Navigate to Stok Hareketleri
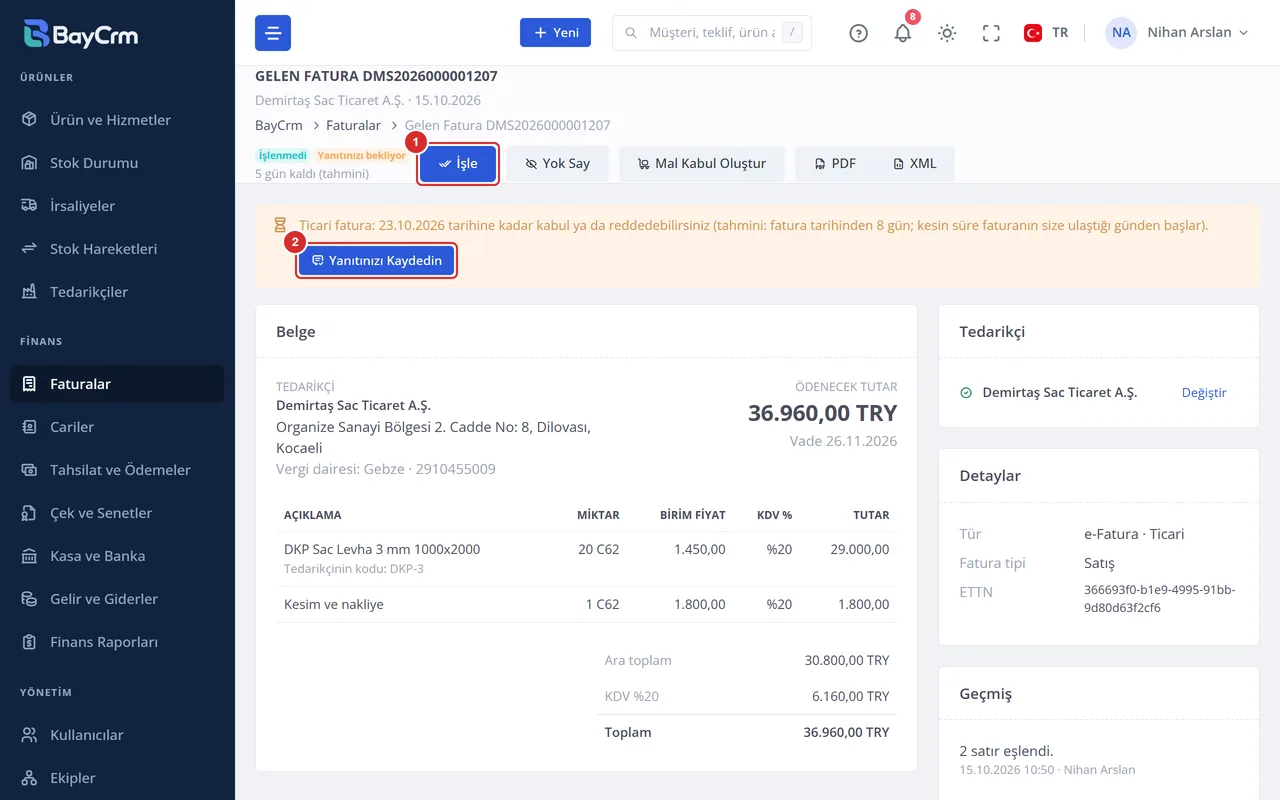Viewport: 1280px width, 800px height. 117,249
